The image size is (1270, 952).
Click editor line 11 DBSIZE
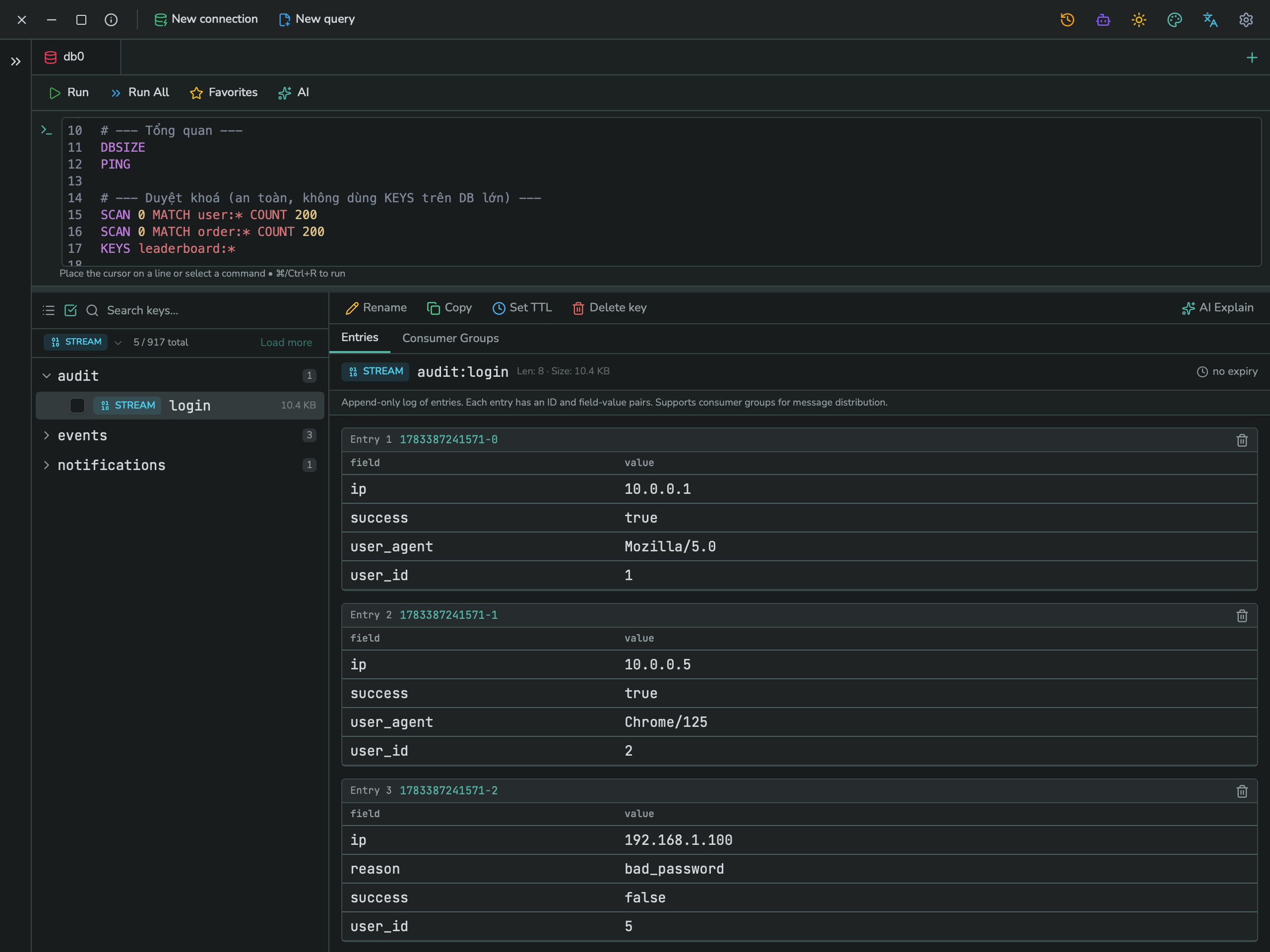[x=123, y=147]
